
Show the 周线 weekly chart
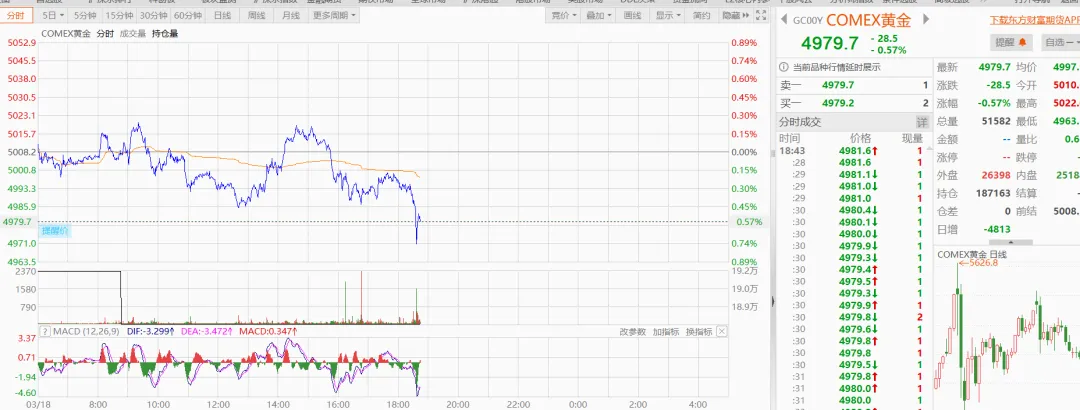(256, 15)
